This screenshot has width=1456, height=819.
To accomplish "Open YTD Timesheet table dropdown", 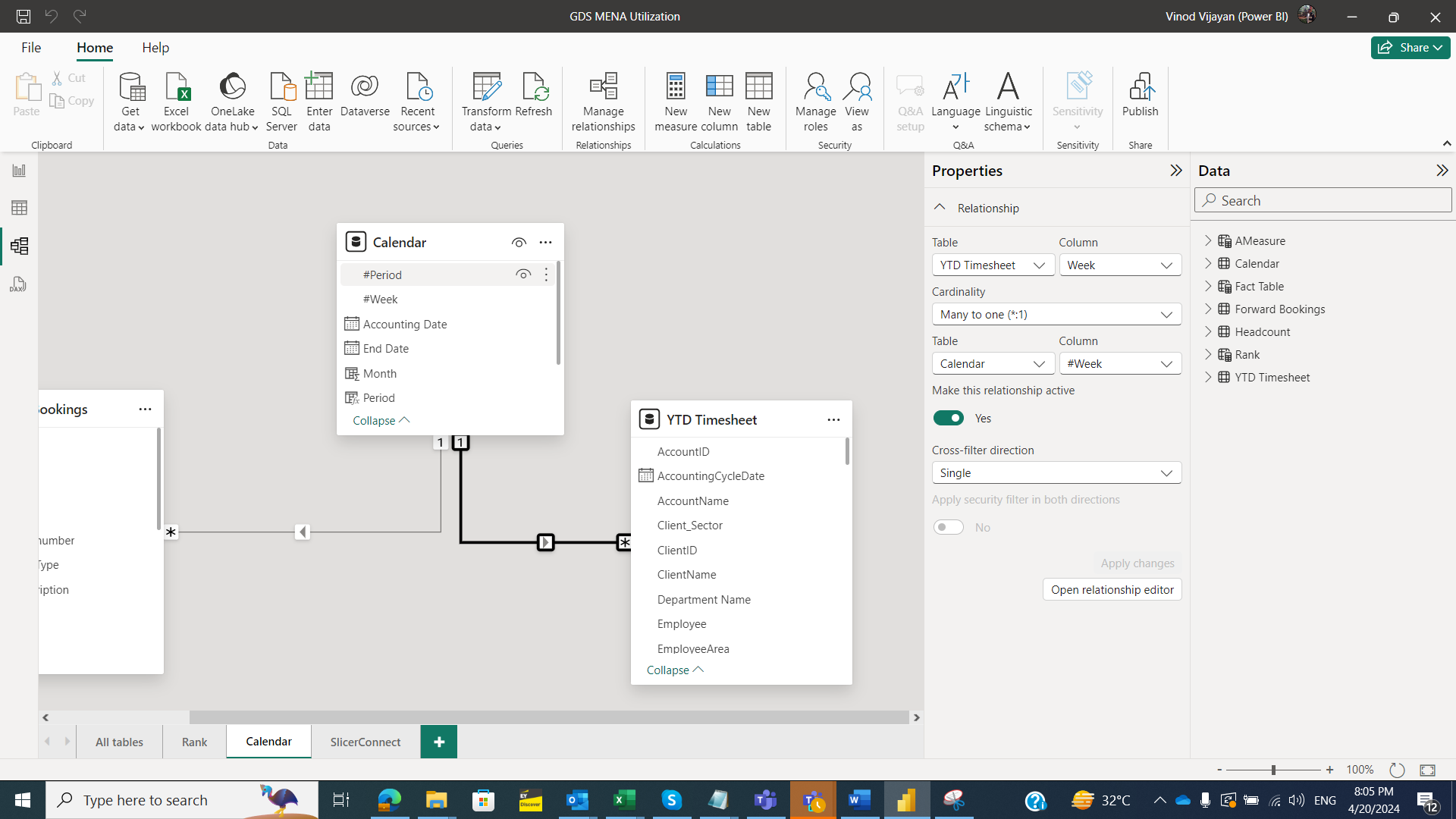I will point(993,265).
